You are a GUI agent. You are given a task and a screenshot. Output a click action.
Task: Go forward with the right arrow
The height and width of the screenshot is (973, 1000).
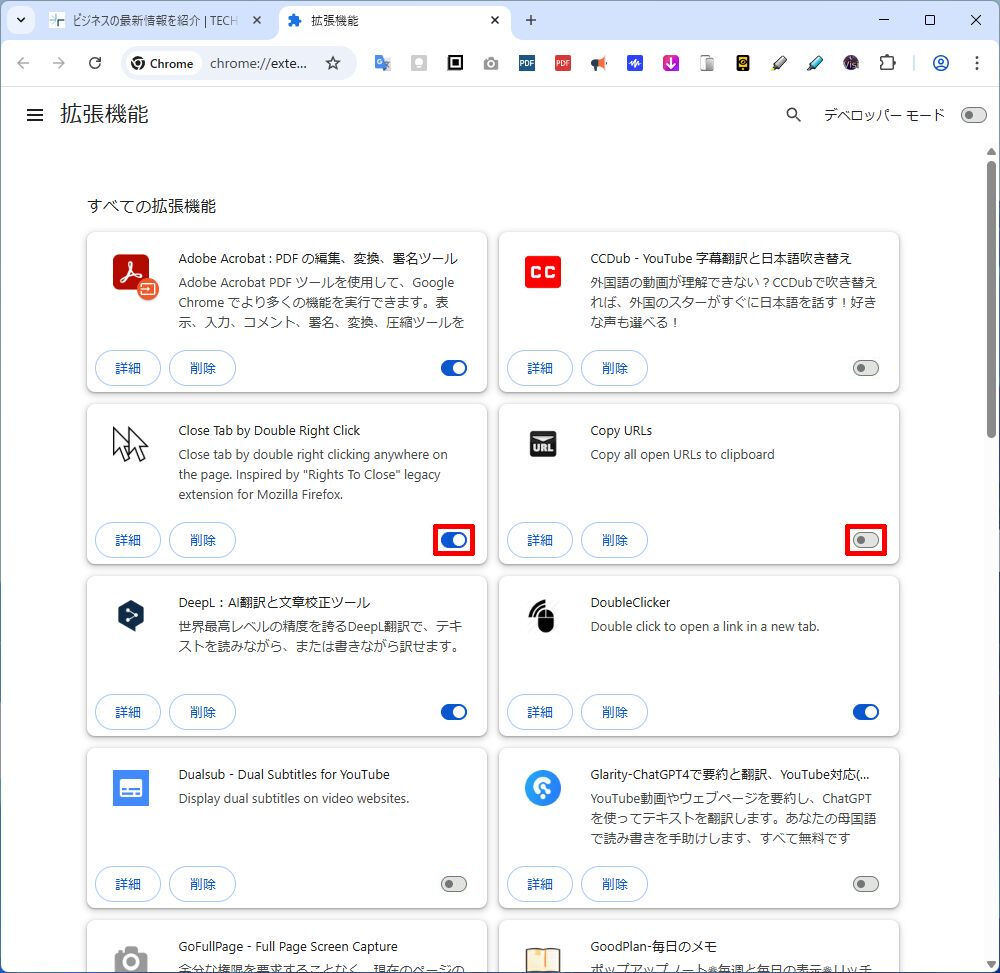[x=59, y=63]
